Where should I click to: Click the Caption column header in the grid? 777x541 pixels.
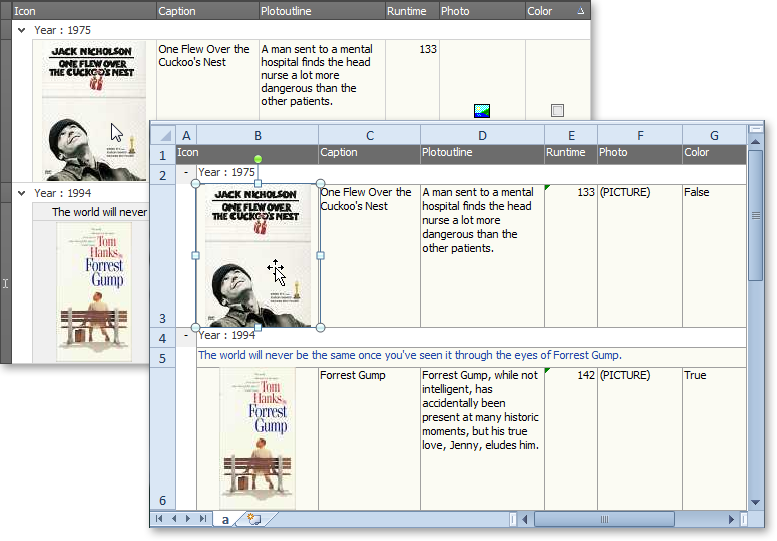[205, 11]
